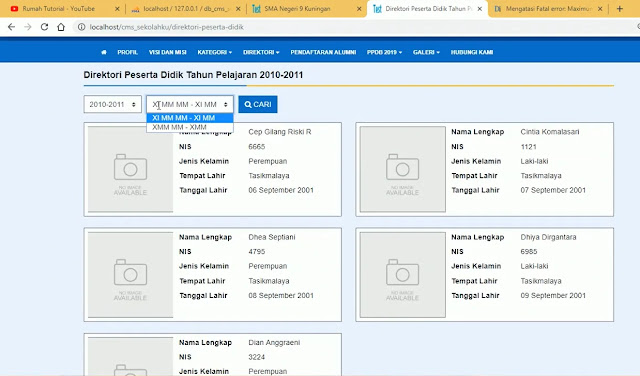The image size is (640, 376).
Task: Expand the GALERI dropdown menu
Action: pyautogui.click(x=426, y=52)
